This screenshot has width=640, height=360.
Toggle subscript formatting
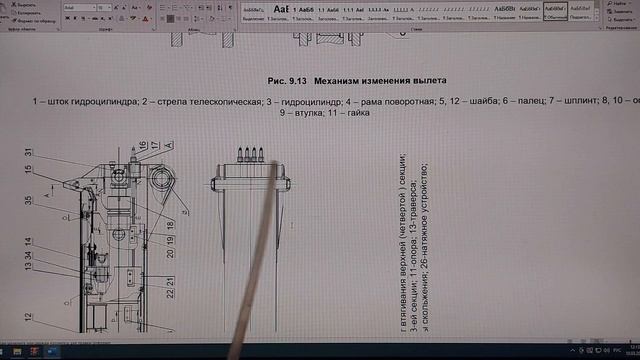(102, 18)
